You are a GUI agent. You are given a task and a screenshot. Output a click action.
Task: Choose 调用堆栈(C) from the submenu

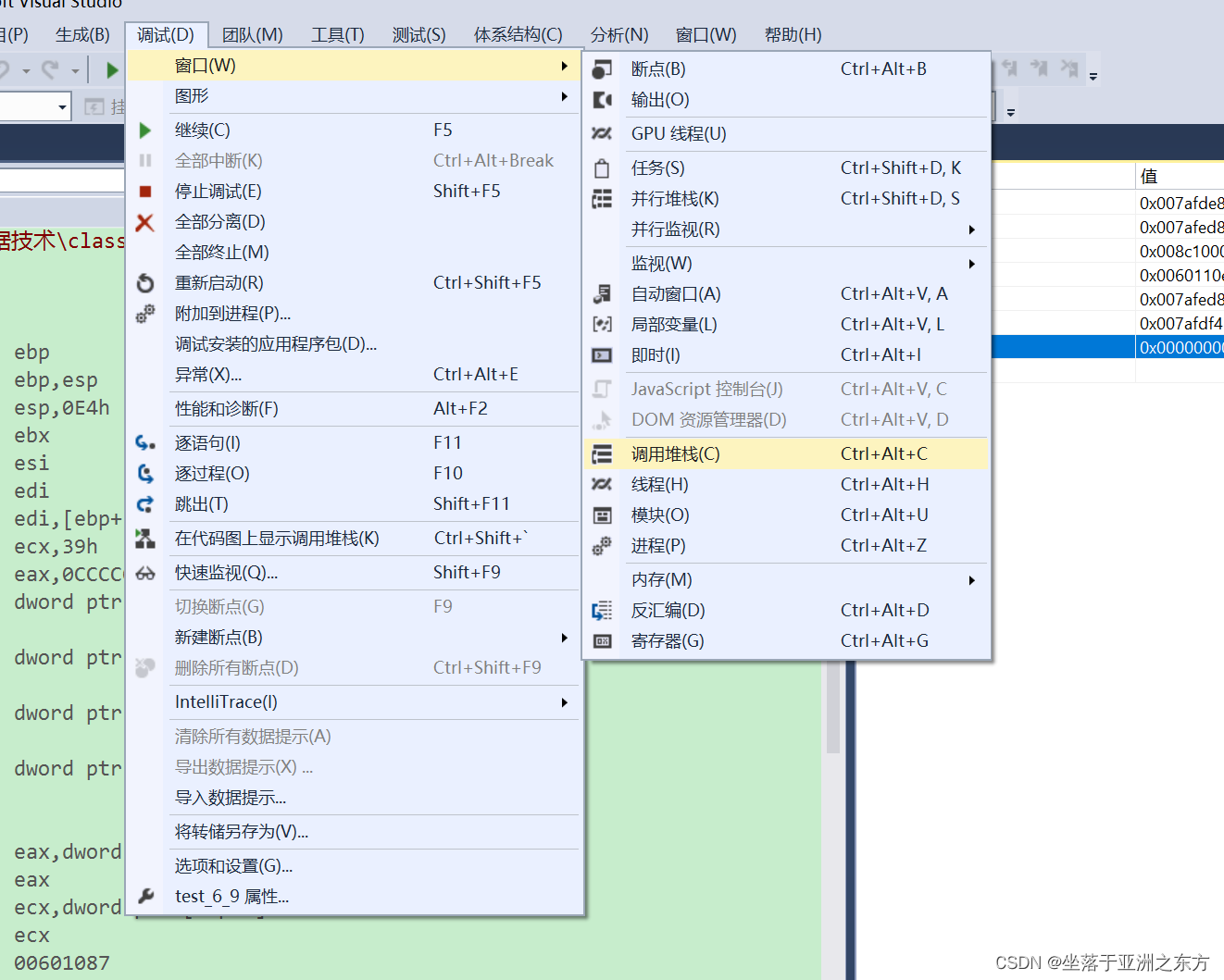(x=787, y=454)
